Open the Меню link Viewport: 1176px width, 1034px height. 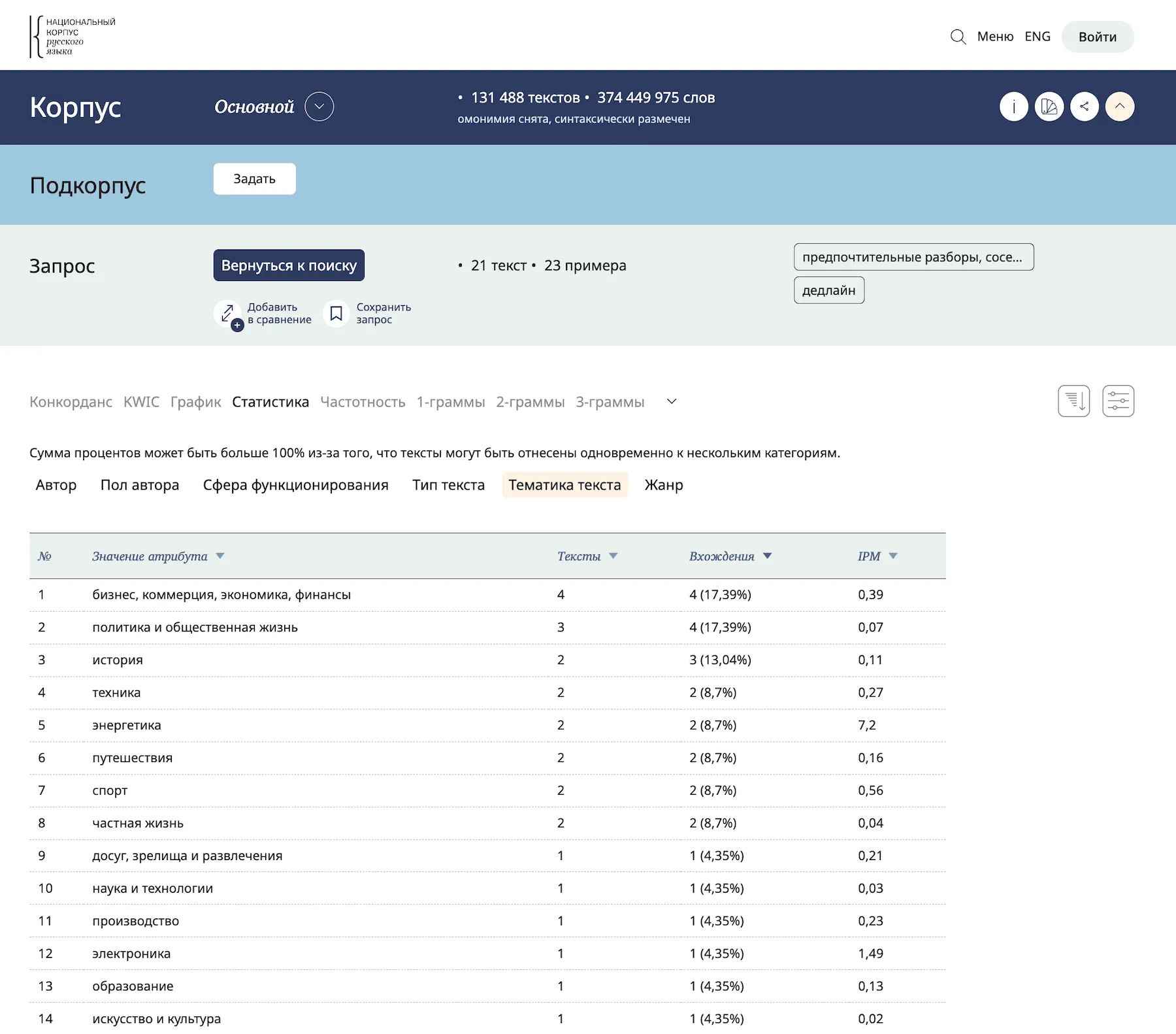pyautogui.click(x=995, y=37)
